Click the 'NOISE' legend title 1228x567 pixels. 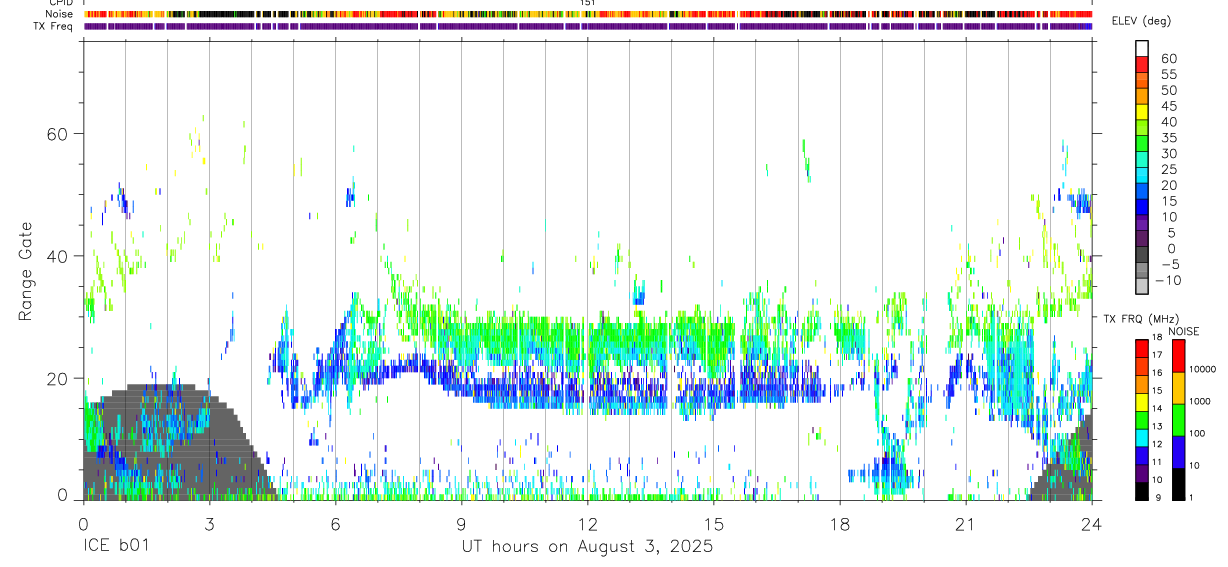pos(1183,331)
